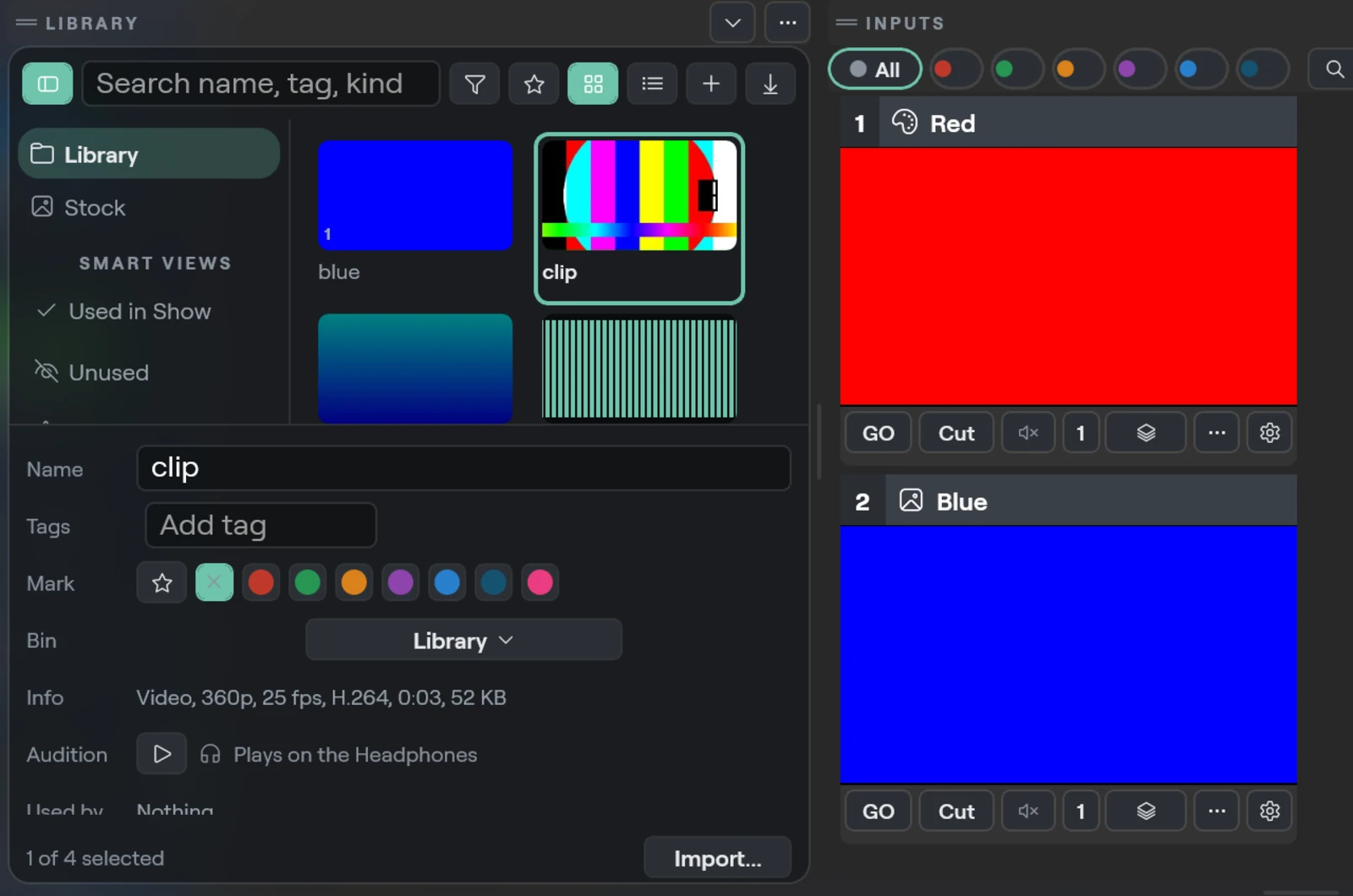The image size is (1353, 896).
Task: Open the Bin dropdown showing Library
Action: pos(463,640)
